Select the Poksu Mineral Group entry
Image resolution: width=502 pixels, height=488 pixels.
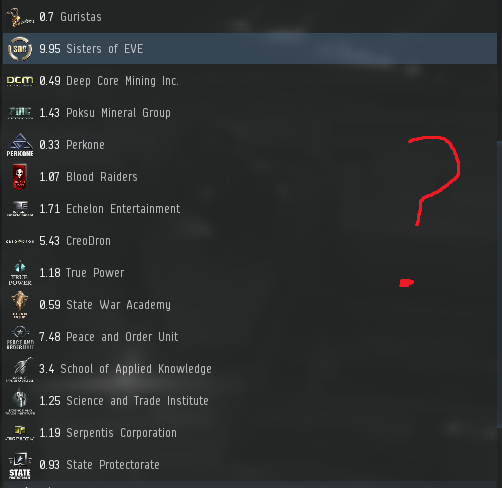(x=249, y=113)
